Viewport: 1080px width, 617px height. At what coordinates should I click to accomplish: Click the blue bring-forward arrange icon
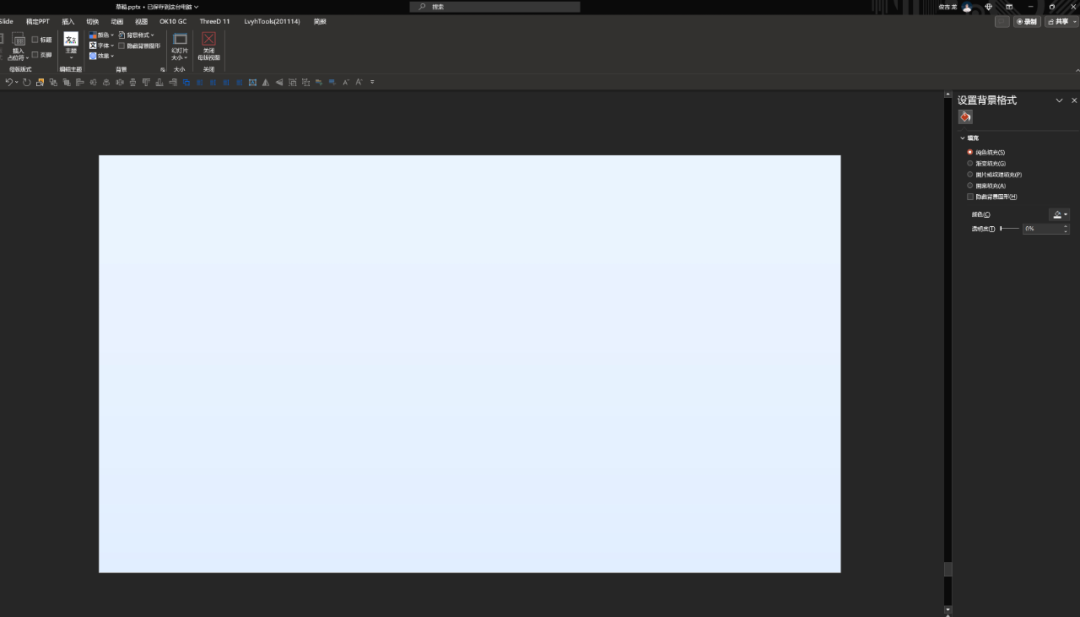pos(186,82)
